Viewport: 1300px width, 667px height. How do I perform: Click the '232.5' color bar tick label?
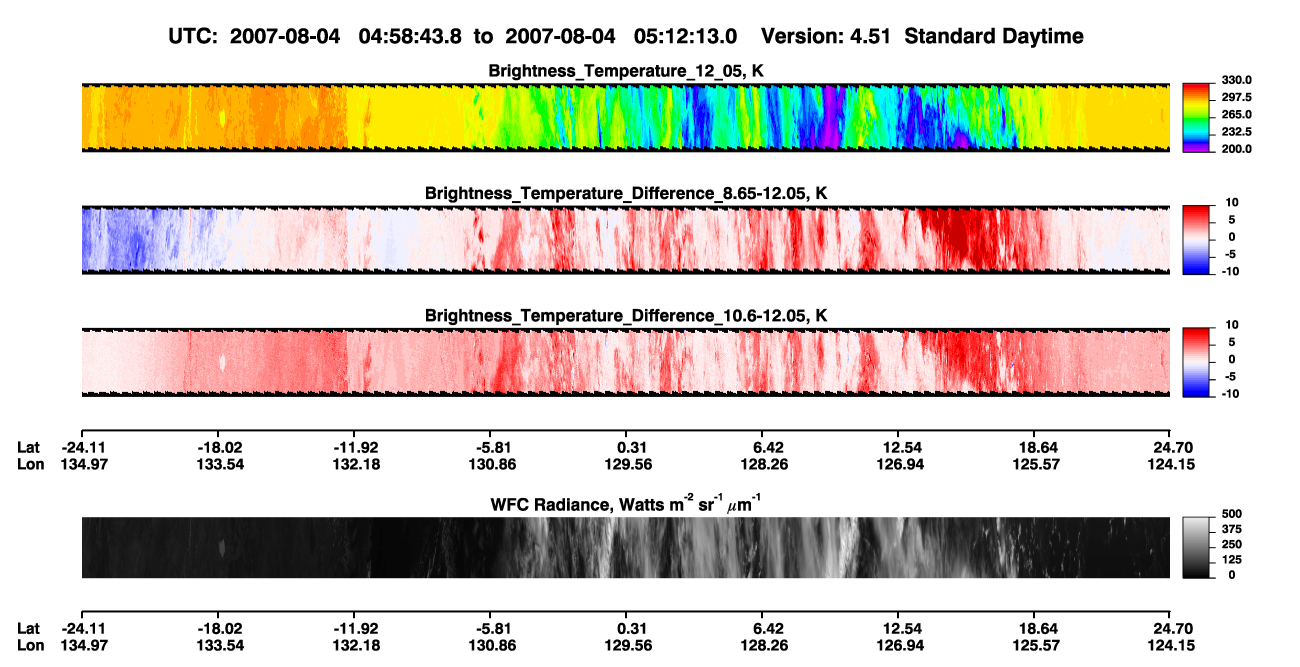pyautogui.click(x=1234, y=132)
